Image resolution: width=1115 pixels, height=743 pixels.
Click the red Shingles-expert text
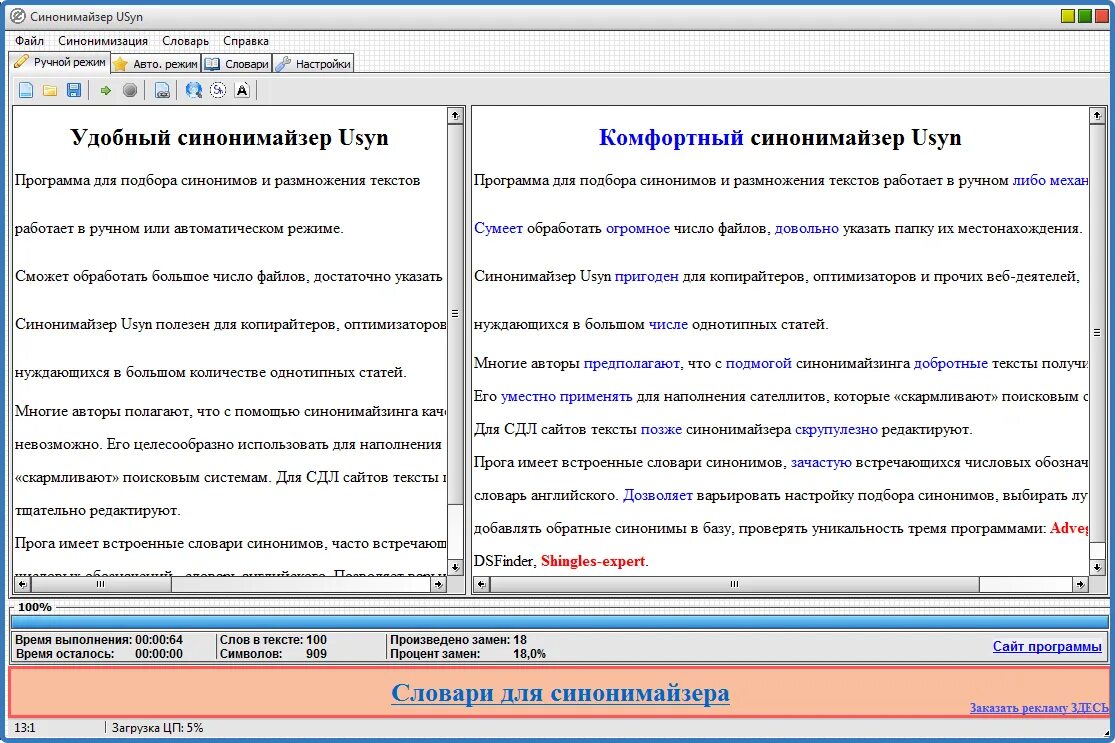coord(594,561)
